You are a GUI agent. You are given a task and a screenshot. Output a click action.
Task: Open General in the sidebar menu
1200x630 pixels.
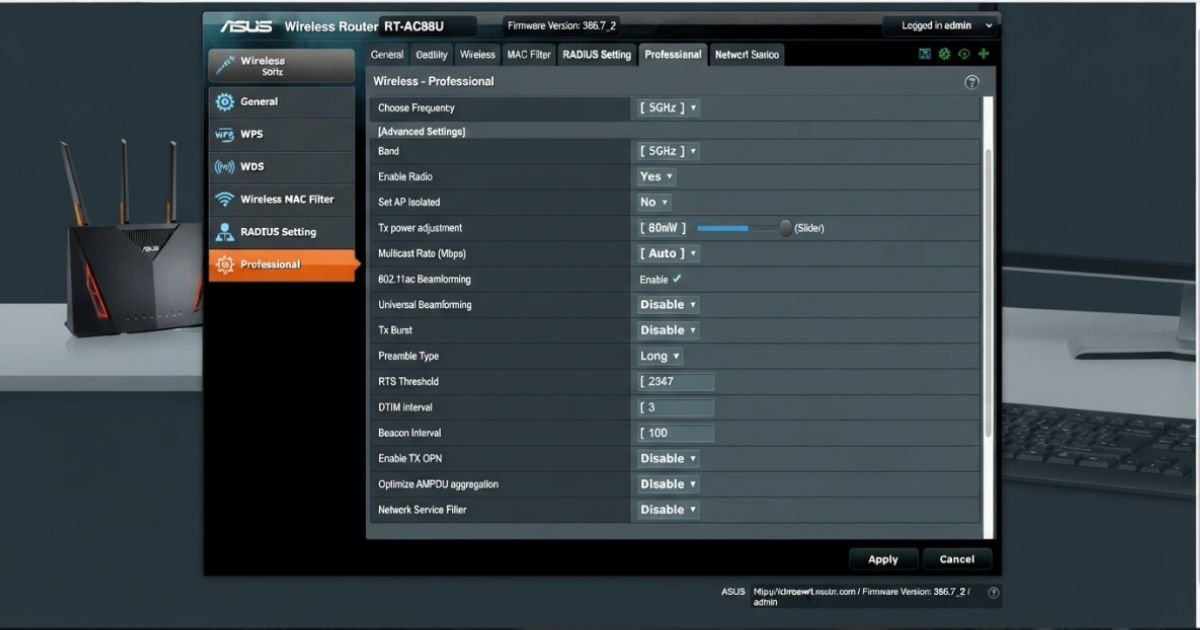(282, 102)
